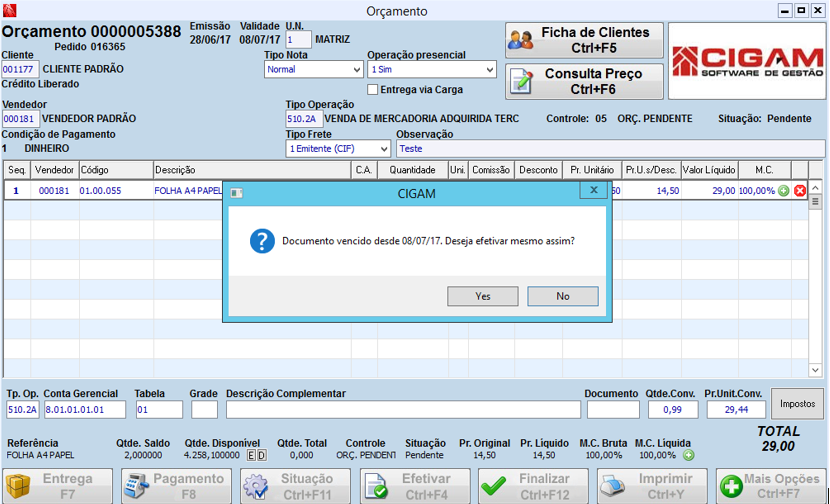Click the Seq. column header
This screenshot has width=830, height=504.
pos(17,170)
